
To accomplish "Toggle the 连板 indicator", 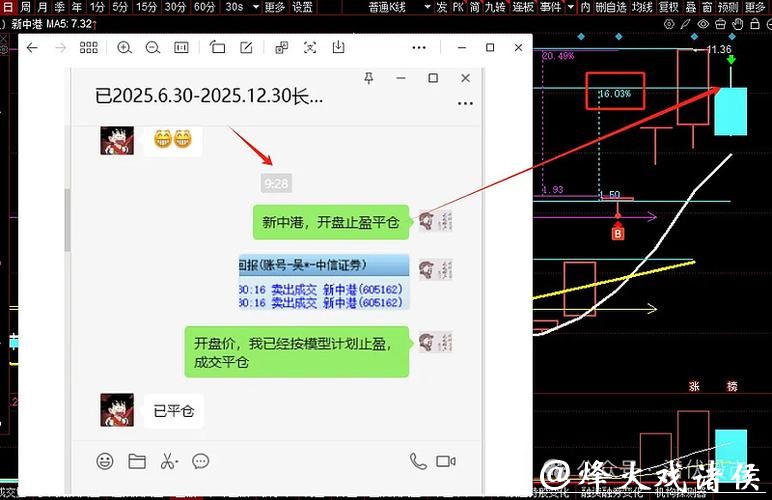I will pos(523,7).
